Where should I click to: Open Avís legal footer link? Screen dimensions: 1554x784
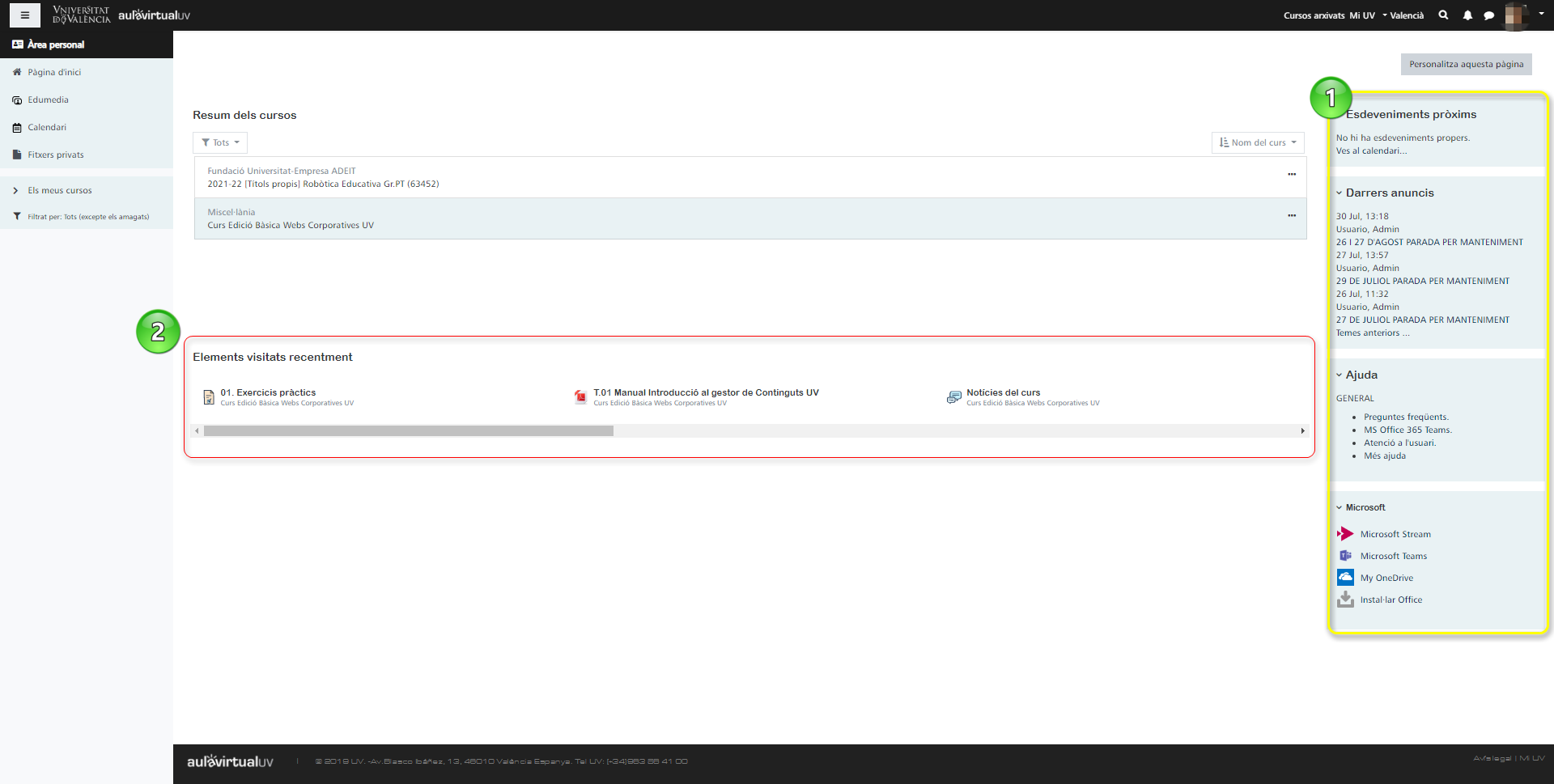coord(1492,758)
